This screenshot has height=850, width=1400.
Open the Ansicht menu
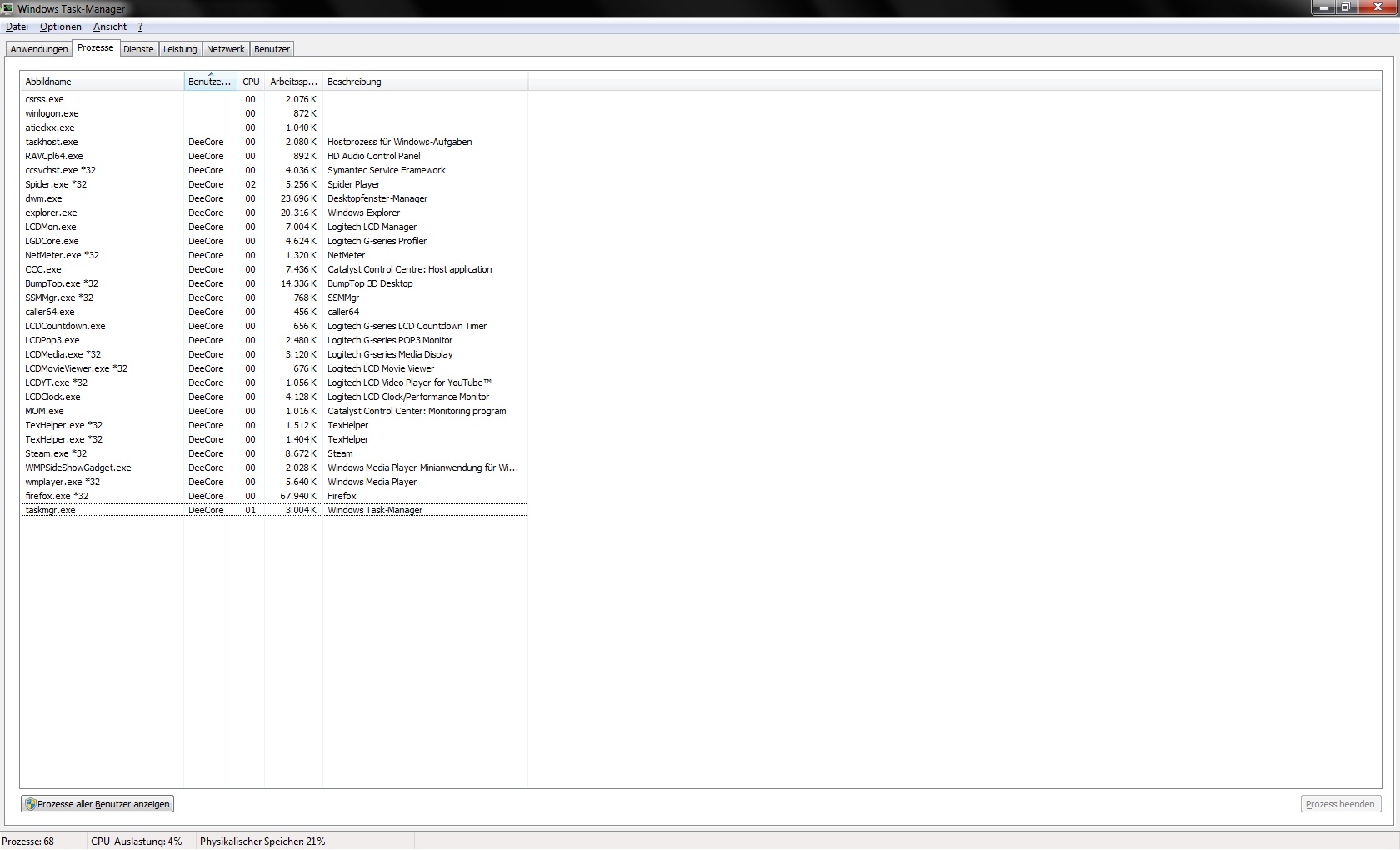pos(110,27)
